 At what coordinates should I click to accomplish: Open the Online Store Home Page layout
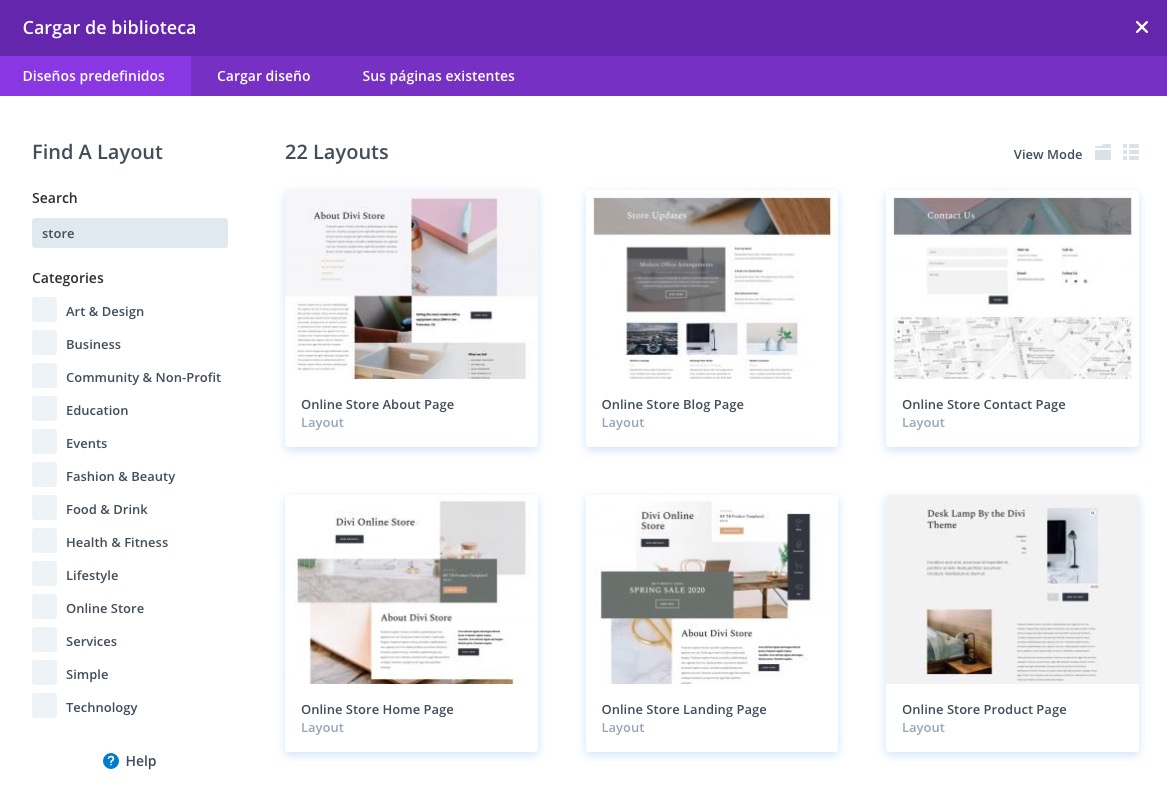coord(411,592)
